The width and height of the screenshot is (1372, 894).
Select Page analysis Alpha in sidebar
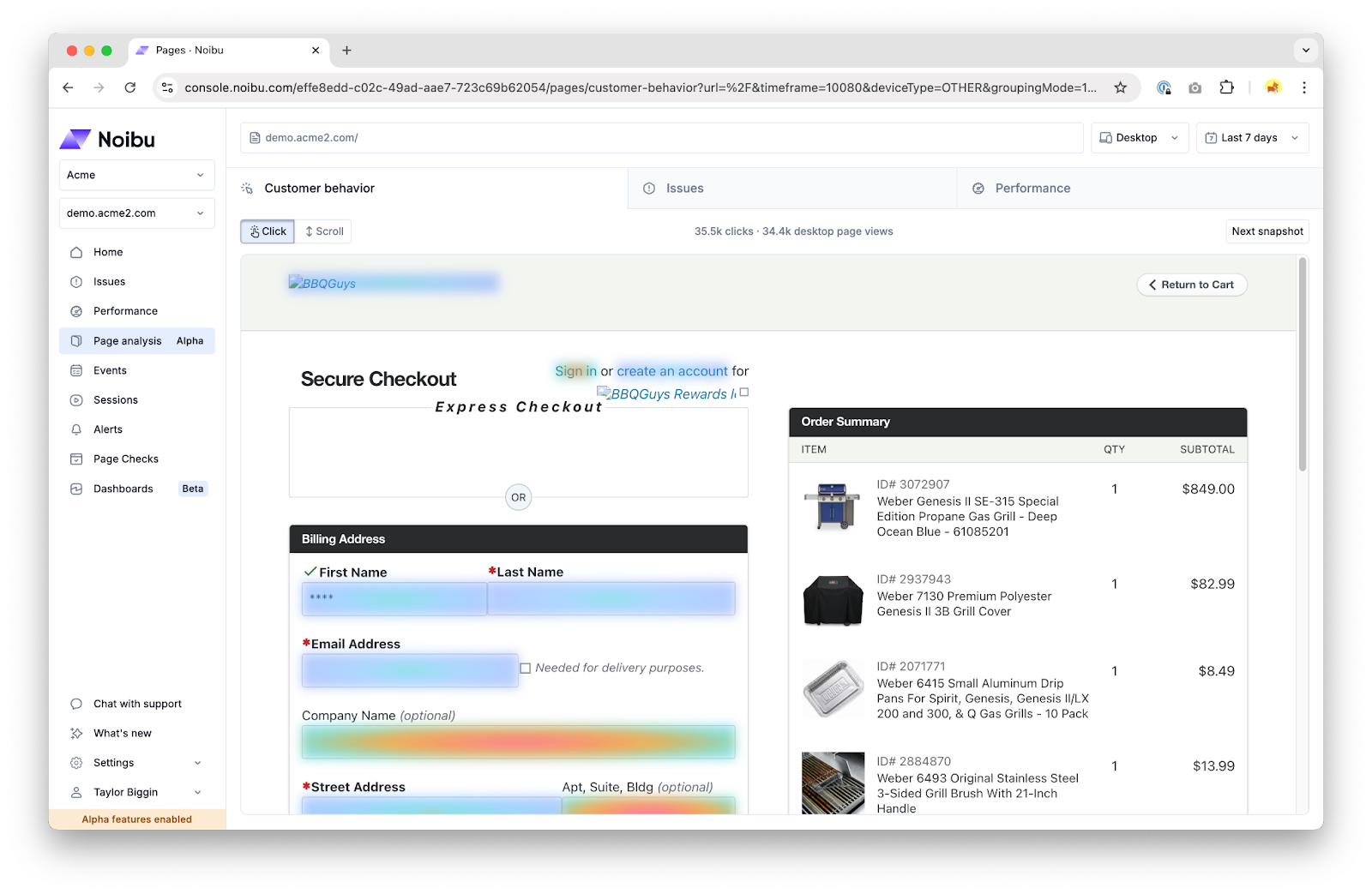136,341
